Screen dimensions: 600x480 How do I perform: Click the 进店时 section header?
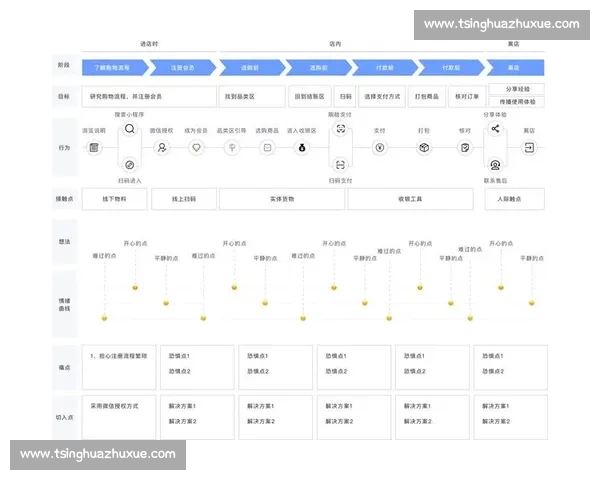pos(149,44)
